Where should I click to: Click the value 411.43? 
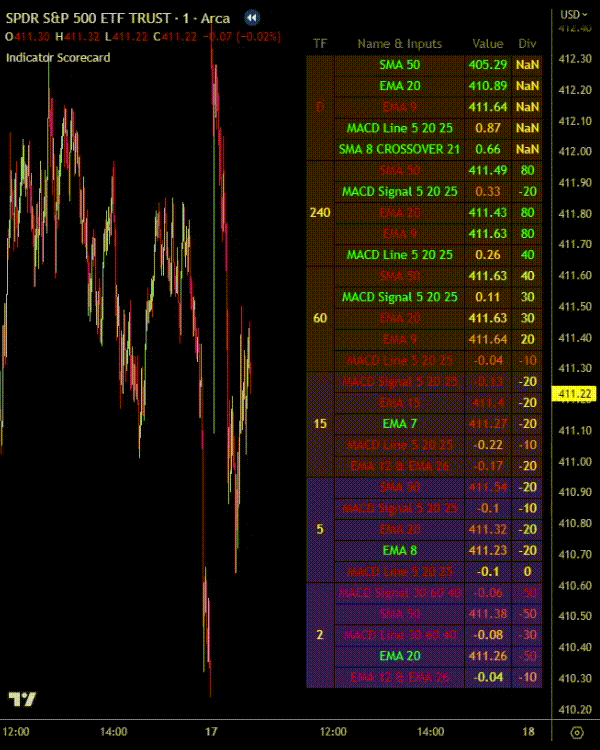pos(488,212)
